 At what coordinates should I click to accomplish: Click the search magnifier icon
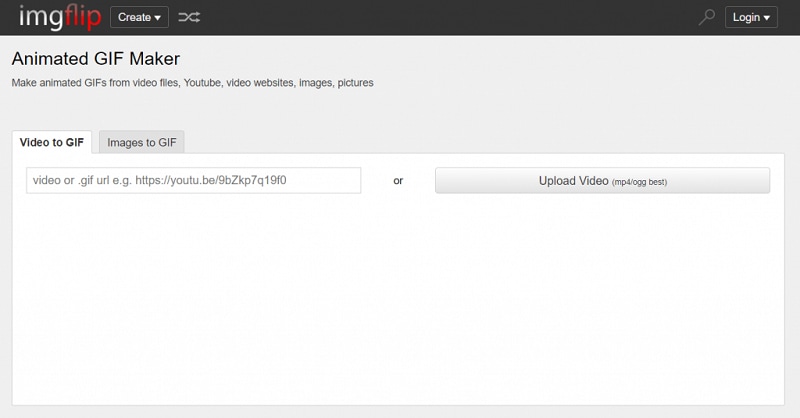click(707, 17)
